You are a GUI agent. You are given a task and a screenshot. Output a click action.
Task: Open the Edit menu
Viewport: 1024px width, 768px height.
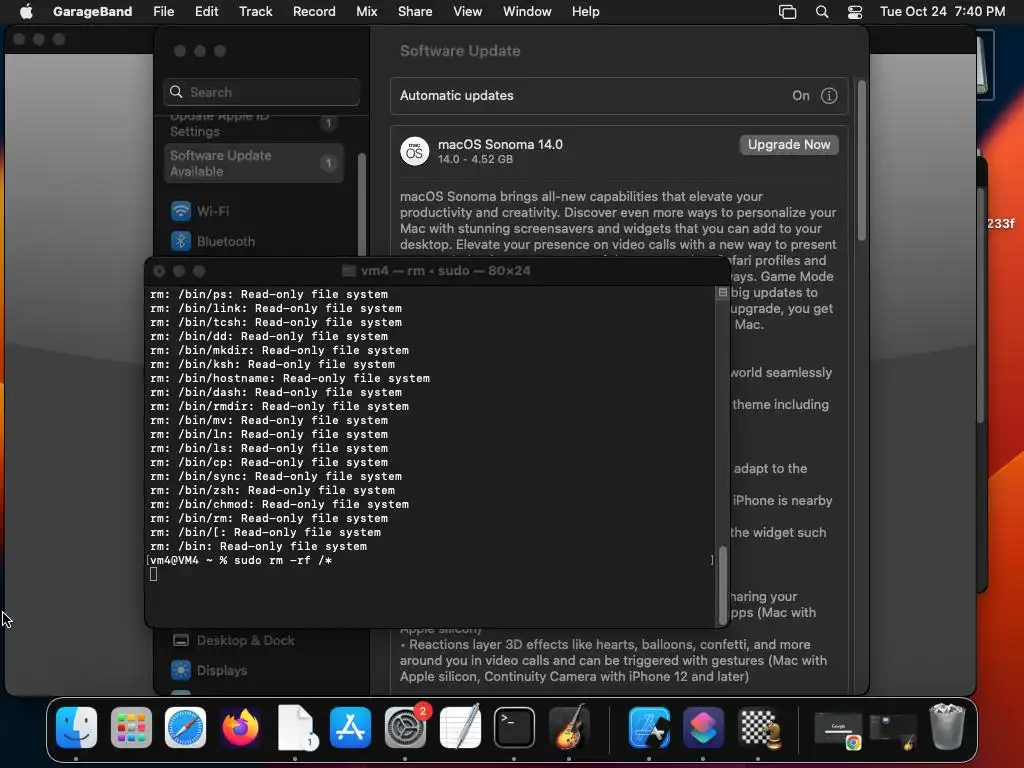coord(206,11)
